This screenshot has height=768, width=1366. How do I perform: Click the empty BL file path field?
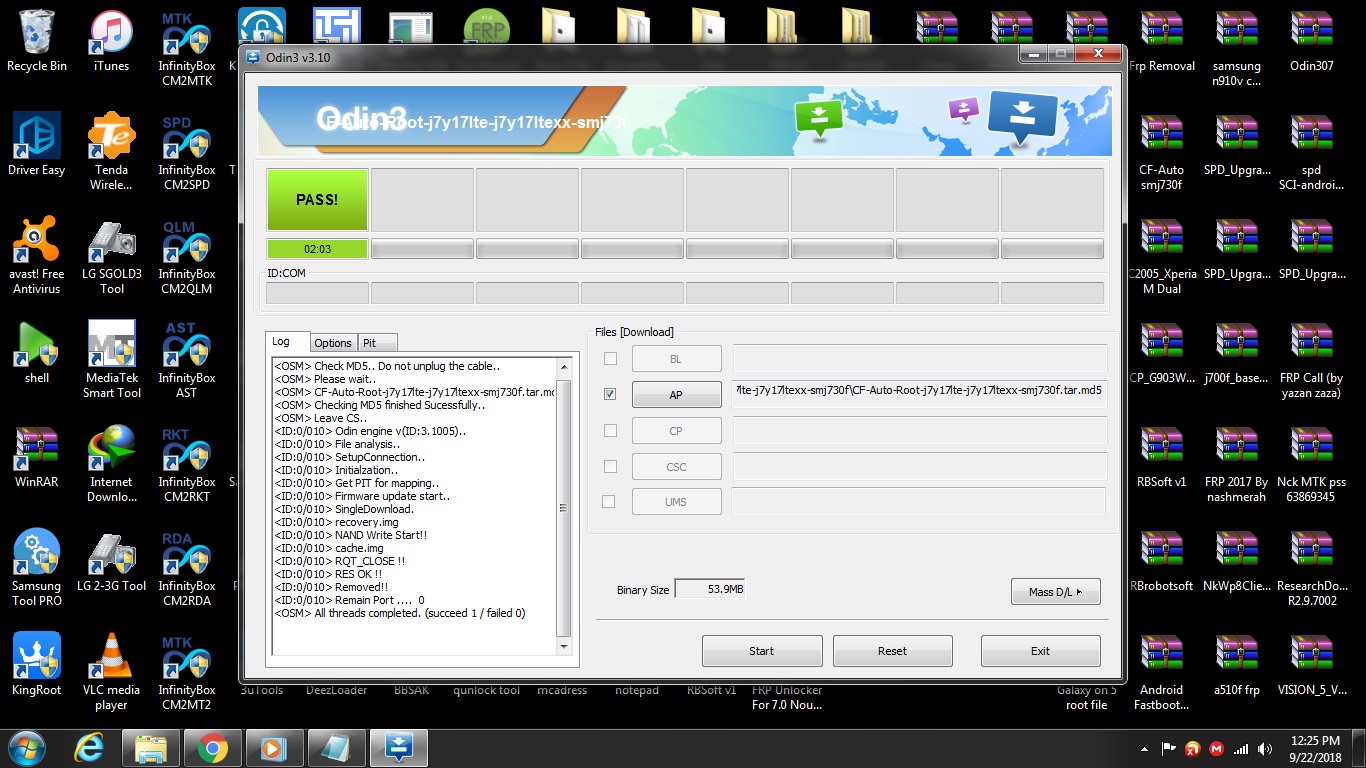coord(920,358)
